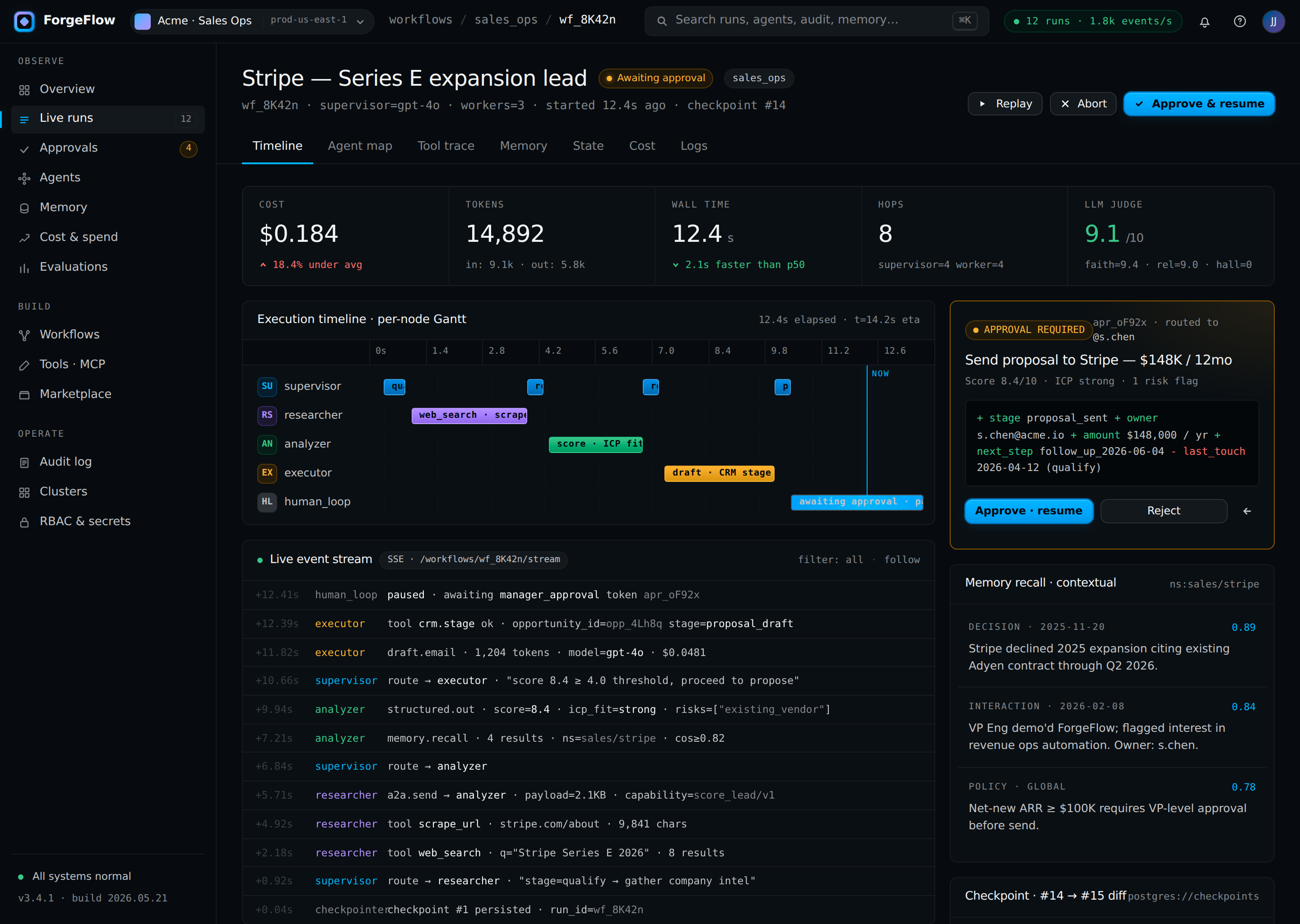The width and height of the screenshot is (1300, 924).
Task: Click the Approve & resume header button
Action: (x=1199, y=104)
